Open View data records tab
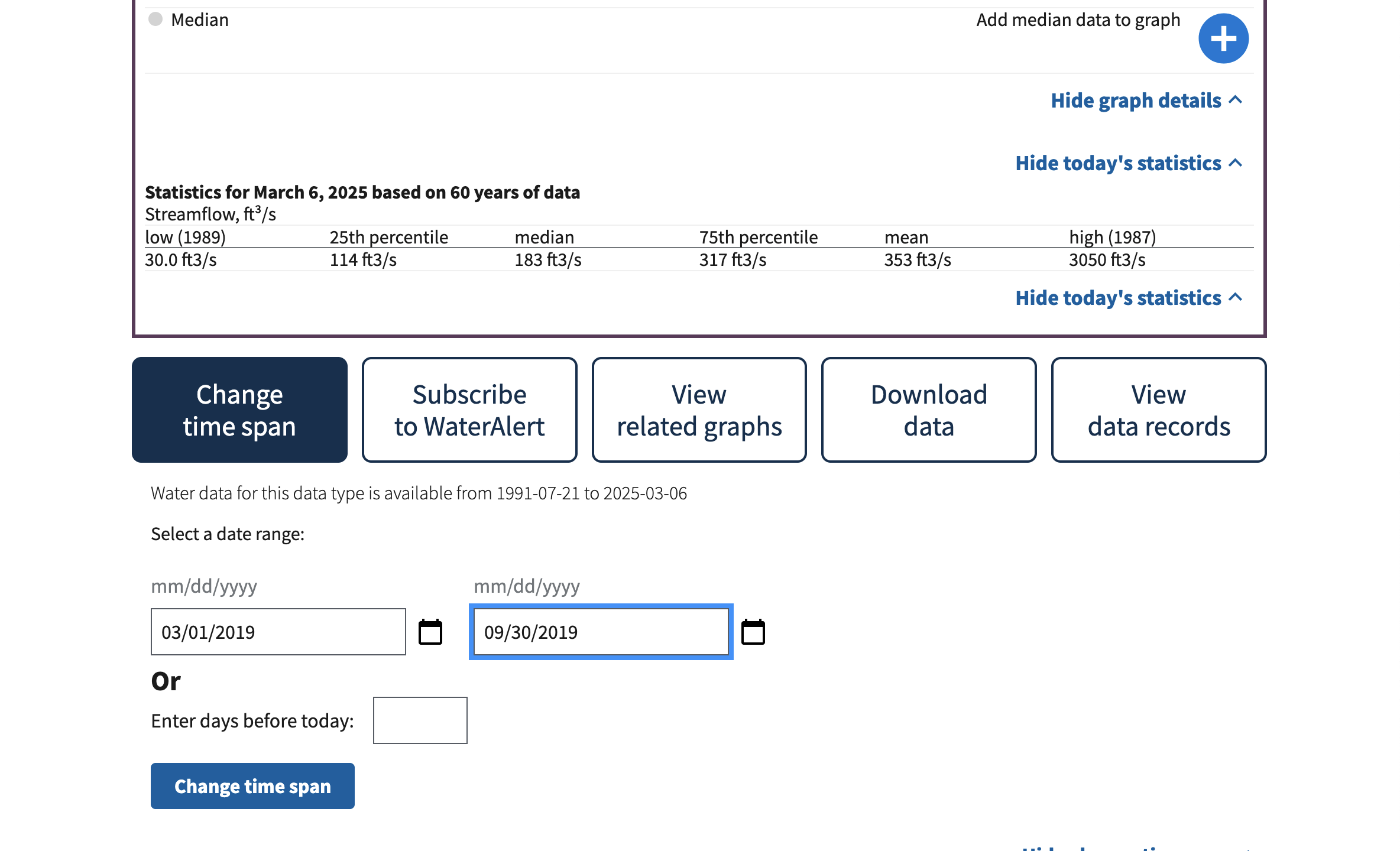Viewport: 1400px width, 851px height. (x=1159, y=410)
